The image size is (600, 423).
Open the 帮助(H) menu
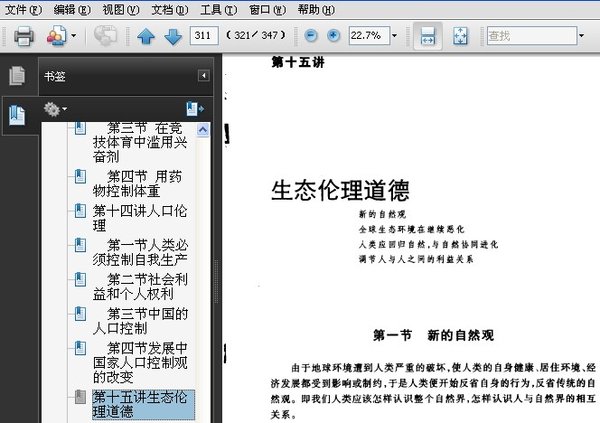click(316, 10)
